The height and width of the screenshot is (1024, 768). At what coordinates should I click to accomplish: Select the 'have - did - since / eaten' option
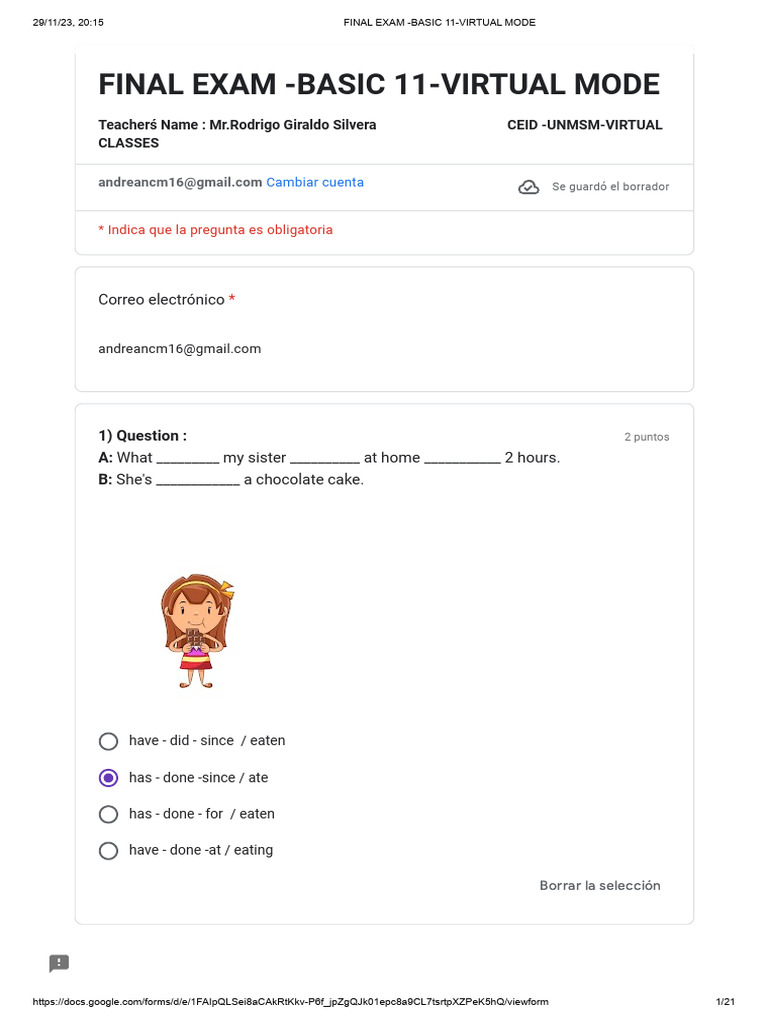coord(109,741)
